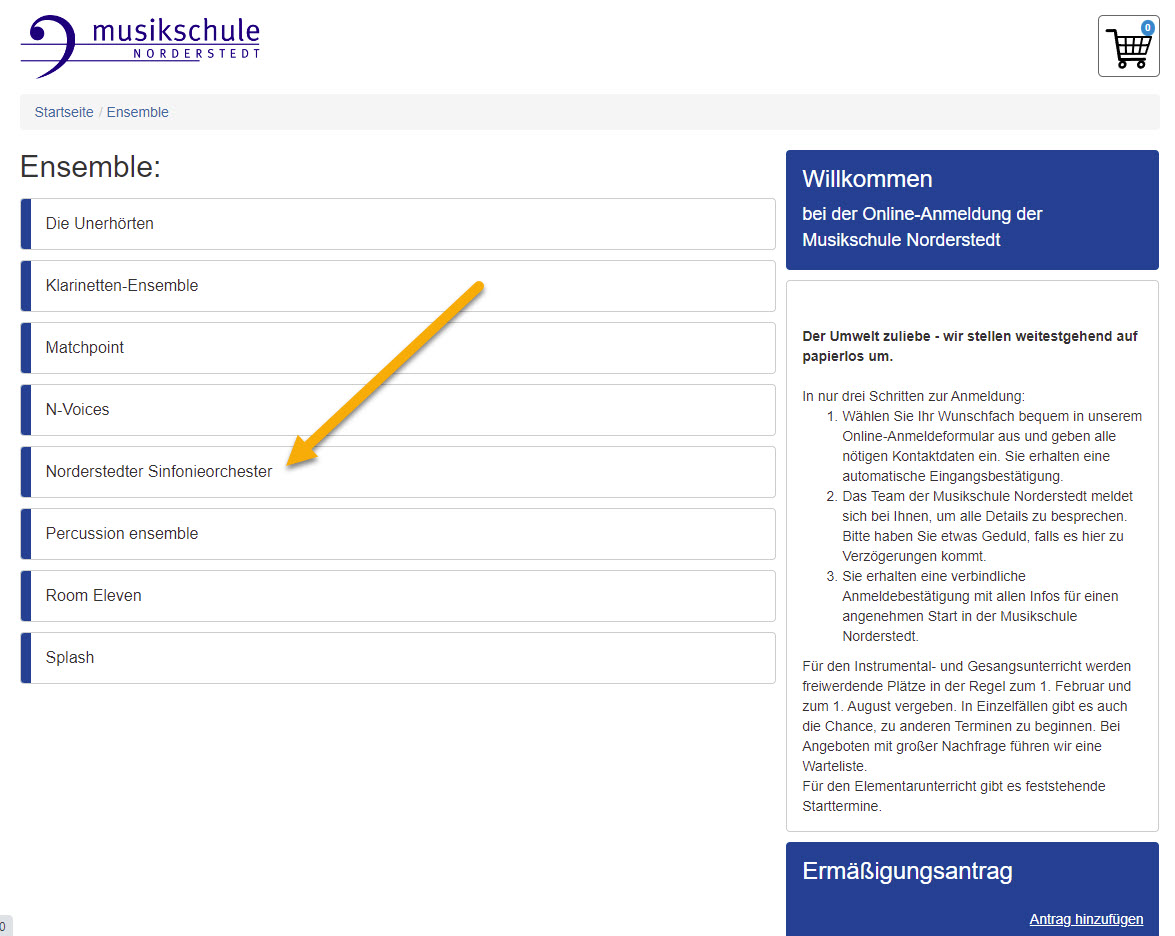
Task: Choose the Klarinetten-Ensemble entry
Action: (x=398, y=286)
